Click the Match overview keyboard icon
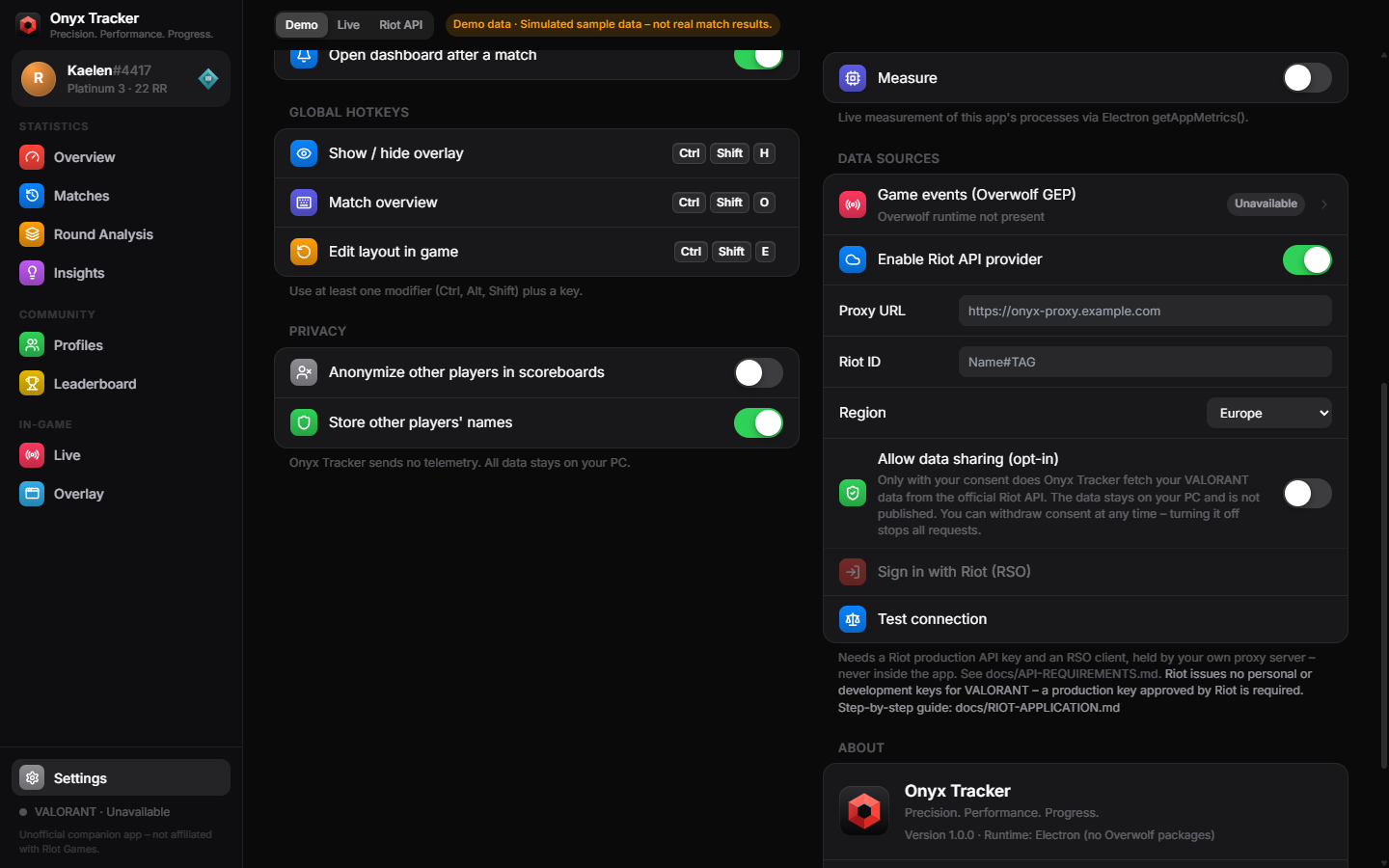 coord(304,203)
